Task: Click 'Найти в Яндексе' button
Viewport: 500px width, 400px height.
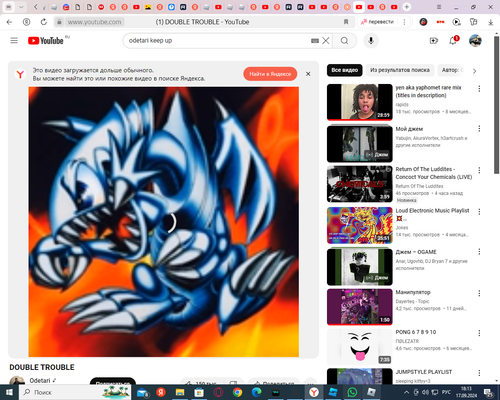Action: coord(270,74)
